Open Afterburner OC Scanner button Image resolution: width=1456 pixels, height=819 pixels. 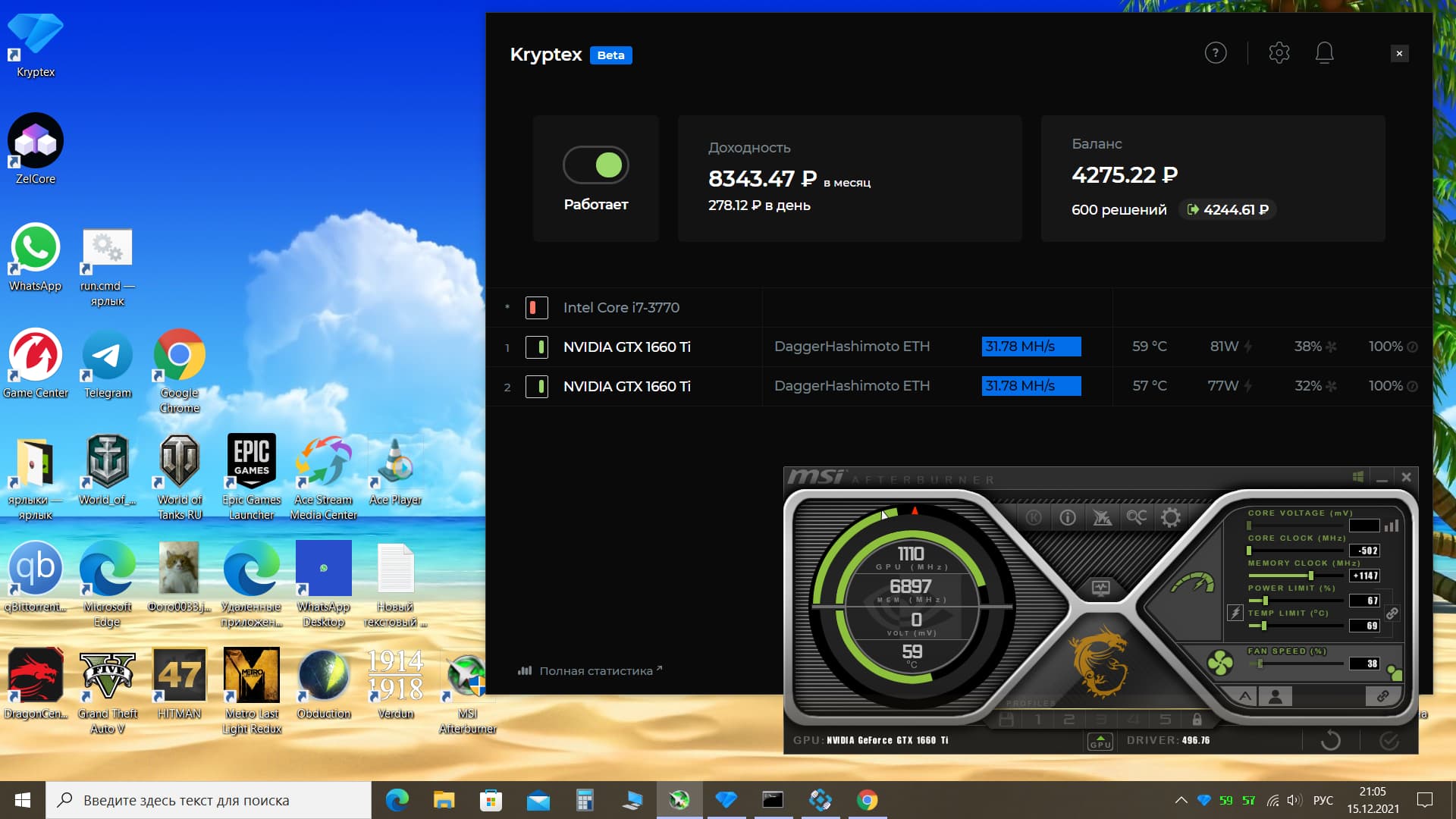point(1136,517)
